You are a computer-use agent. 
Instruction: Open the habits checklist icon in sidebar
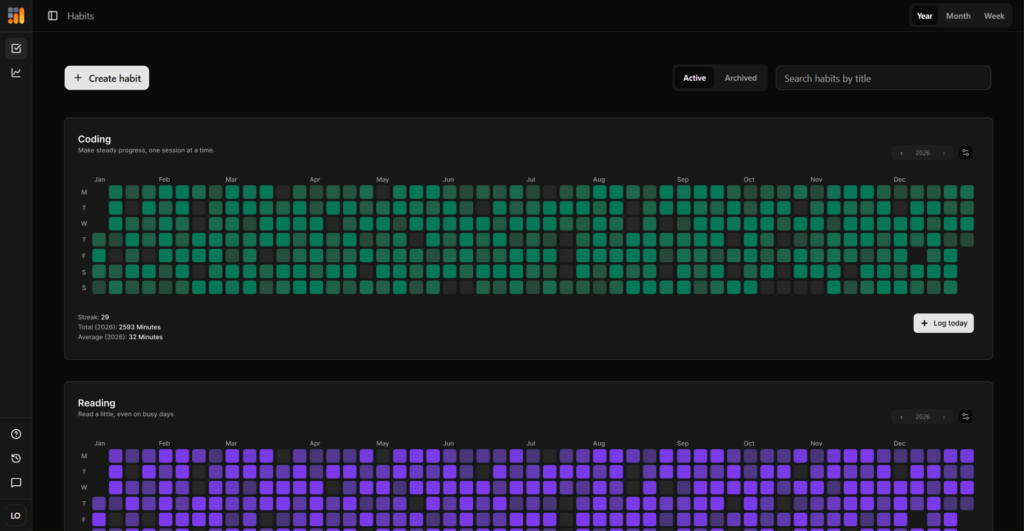pyautogui.click(x=16, y=48)
